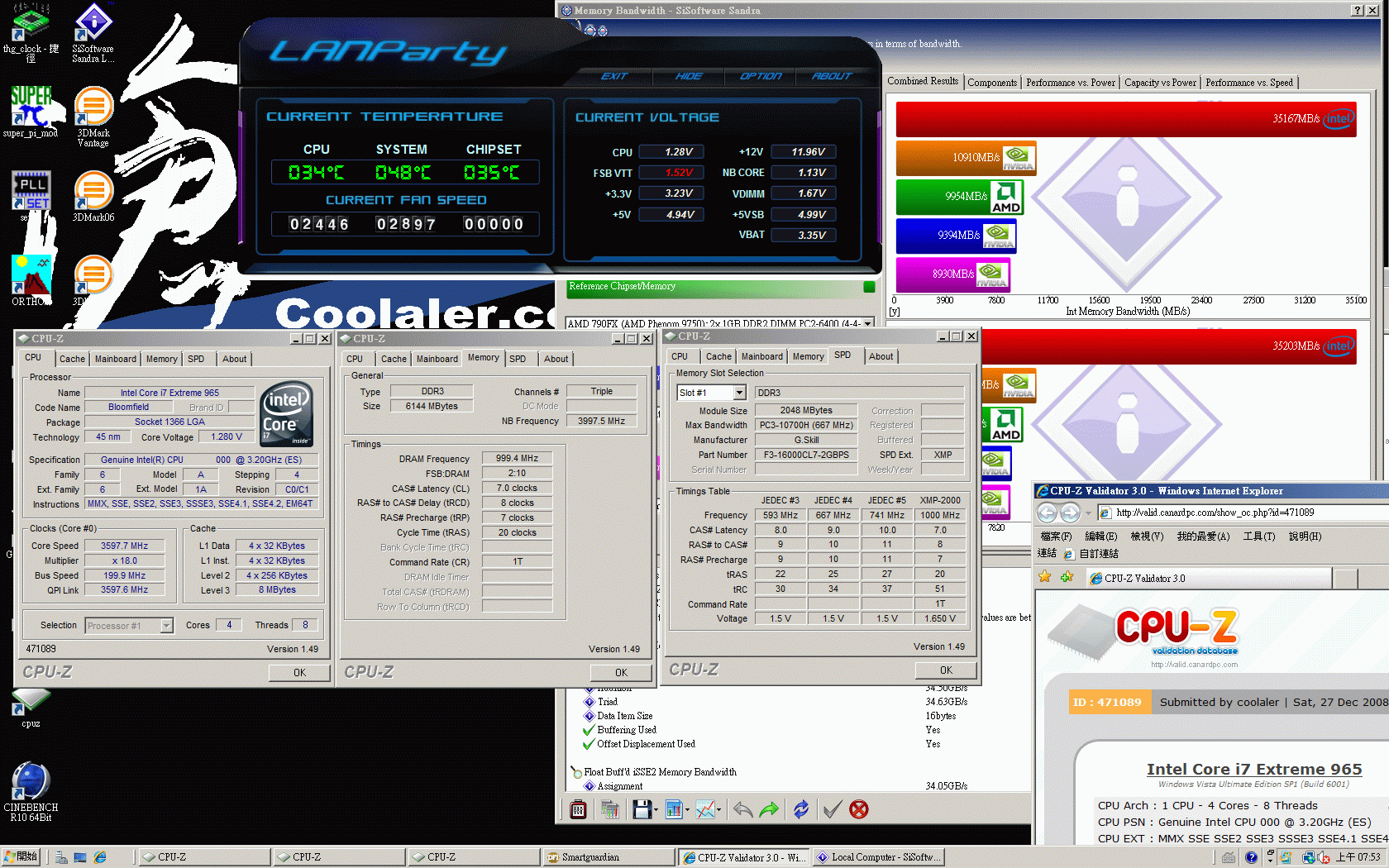The width and height of the screenshot is (1389, 868).
Task: Click the Intel Core i7 Extreme 965 link
Action: pyautogui.click(x=1254, y=770)
